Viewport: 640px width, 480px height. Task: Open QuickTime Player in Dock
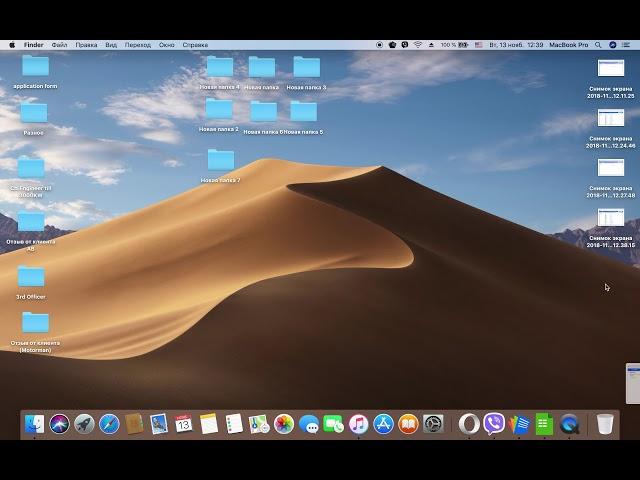(x=569, y=424)
